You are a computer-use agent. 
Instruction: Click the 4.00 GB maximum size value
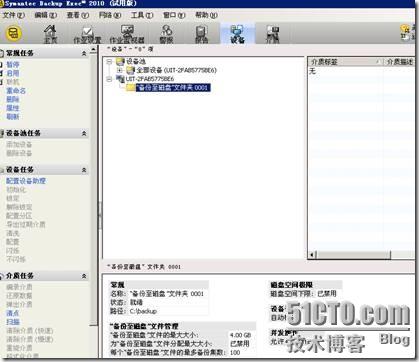click(240, 335)
